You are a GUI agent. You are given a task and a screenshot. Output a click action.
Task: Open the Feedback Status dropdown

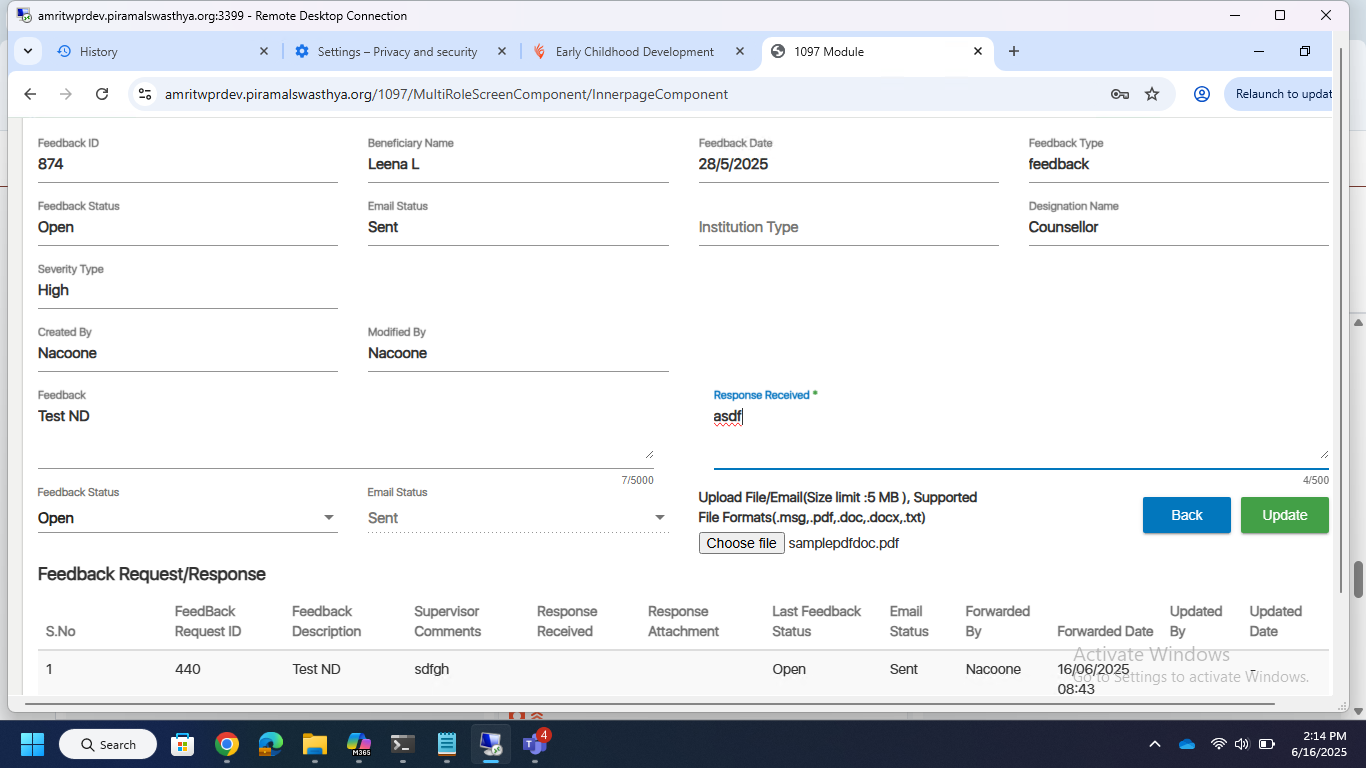[188, 518]
